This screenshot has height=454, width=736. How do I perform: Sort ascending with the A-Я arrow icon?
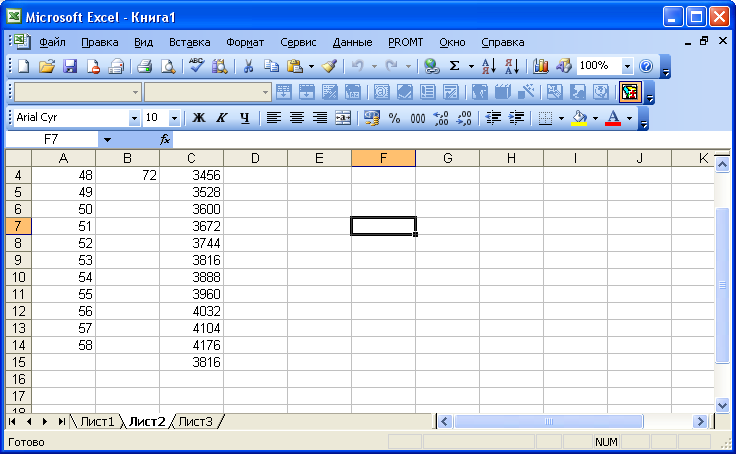[x=489, y=66]
